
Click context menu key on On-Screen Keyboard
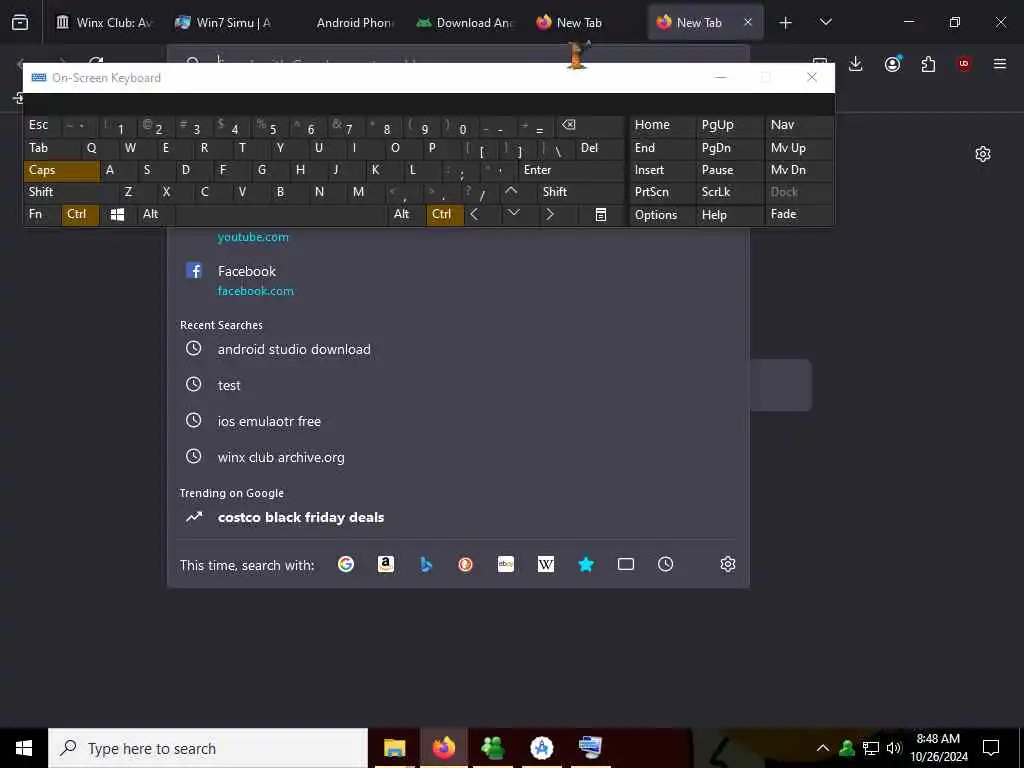click(601, 215)
